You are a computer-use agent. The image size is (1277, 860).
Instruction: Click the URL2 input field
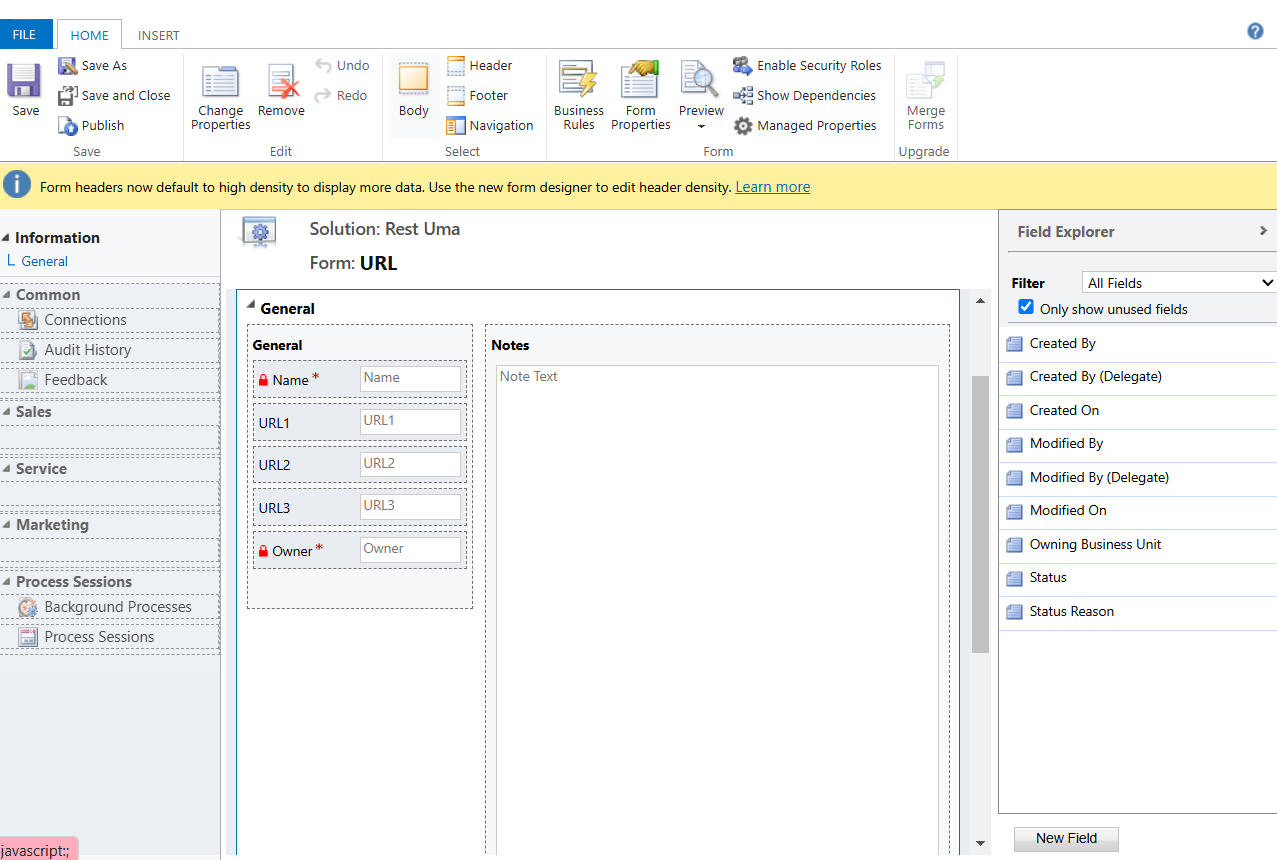(411, 464)
